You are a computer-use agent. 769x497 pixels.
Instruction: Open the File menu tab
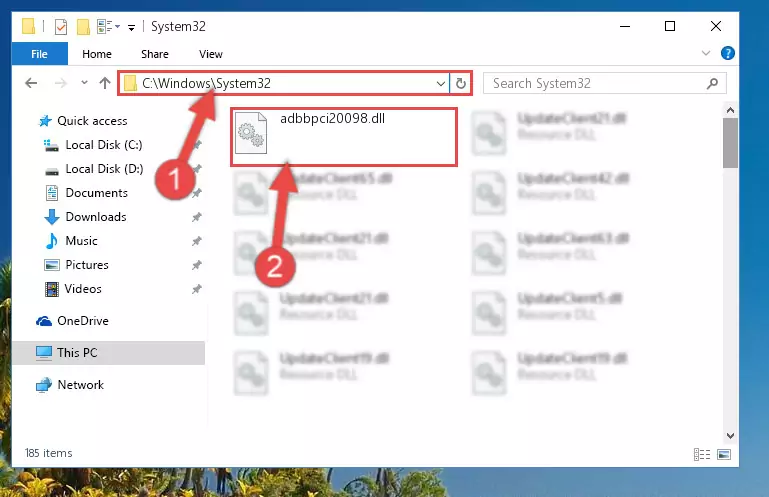[39, 54]
